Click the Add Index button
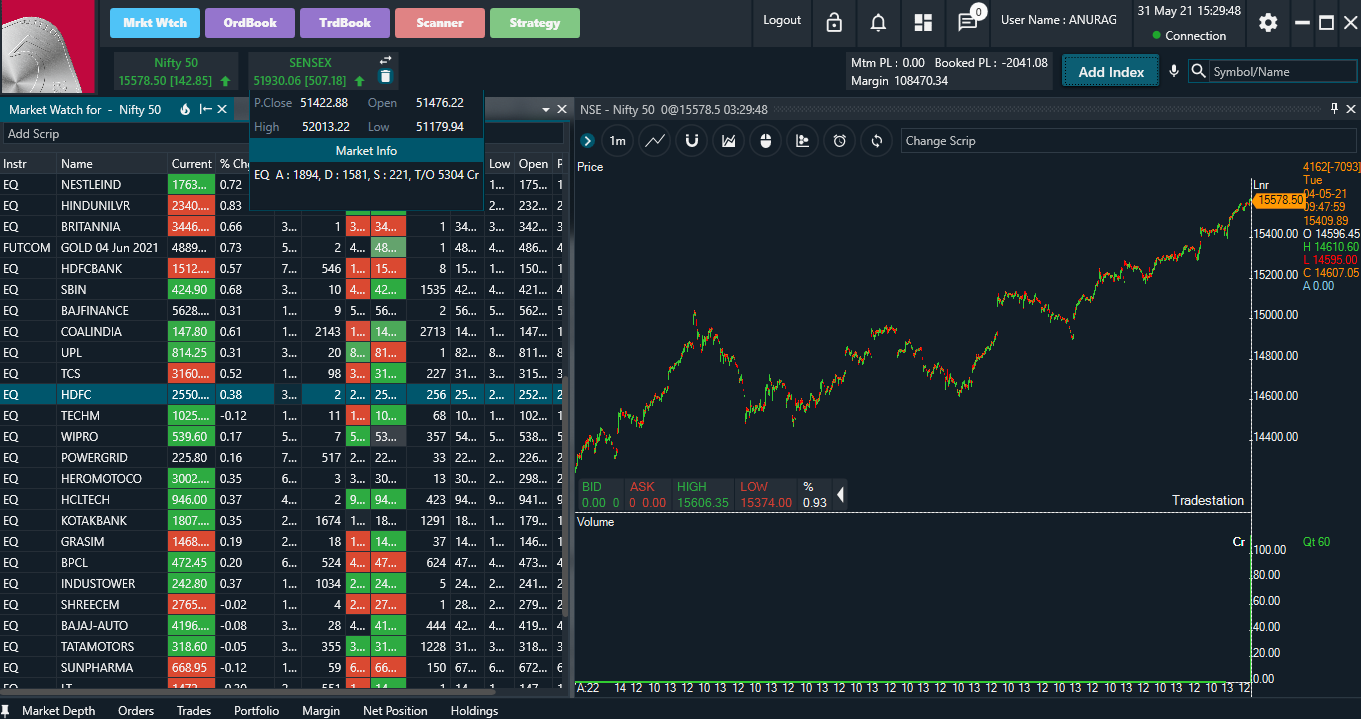1361x719 pixels. 1111,71
